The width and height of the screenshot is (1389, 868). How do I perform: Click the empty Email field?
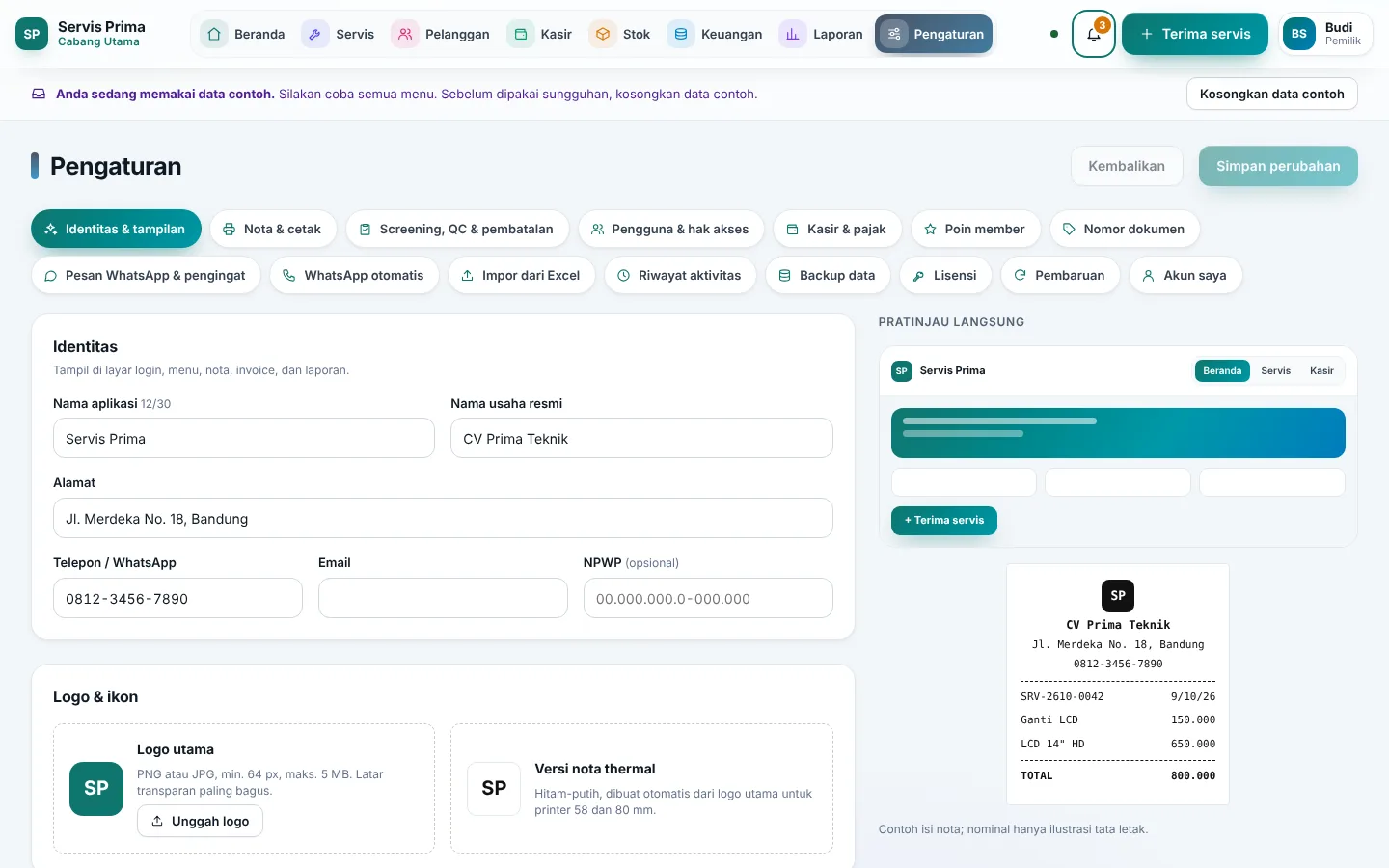coord(443,598)
